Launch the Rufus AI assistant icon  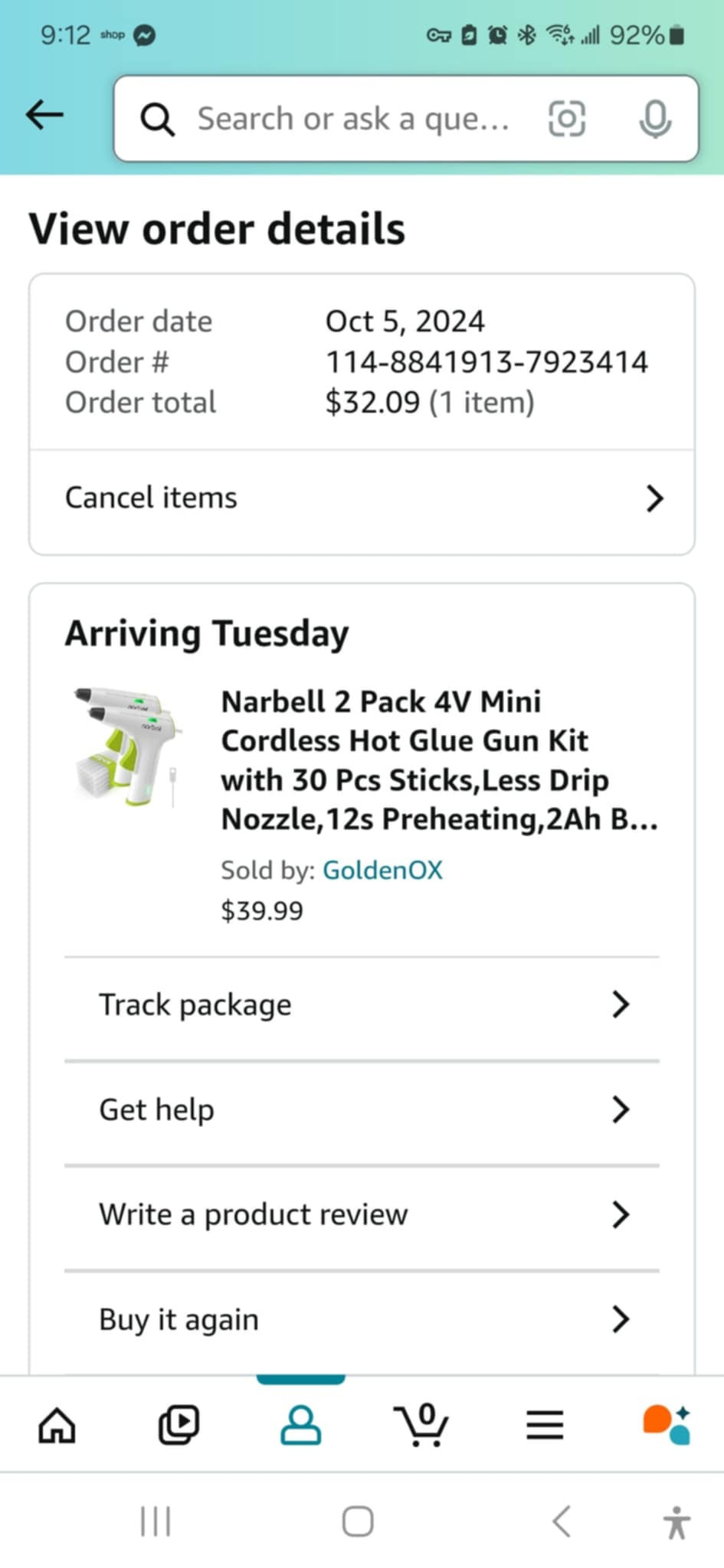(x=667, y=1425)
